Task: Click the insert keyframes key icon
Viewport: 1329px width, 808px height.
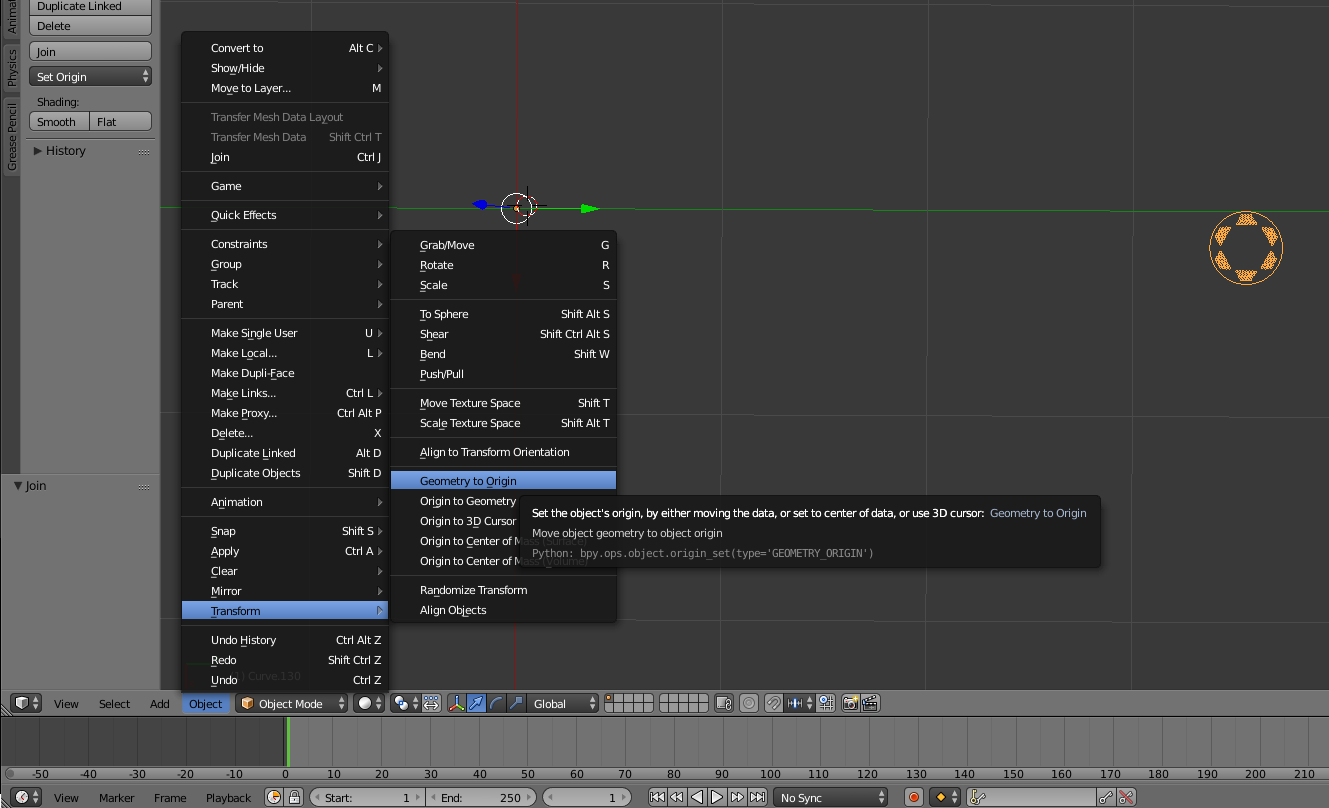Action: point(1106,797)
